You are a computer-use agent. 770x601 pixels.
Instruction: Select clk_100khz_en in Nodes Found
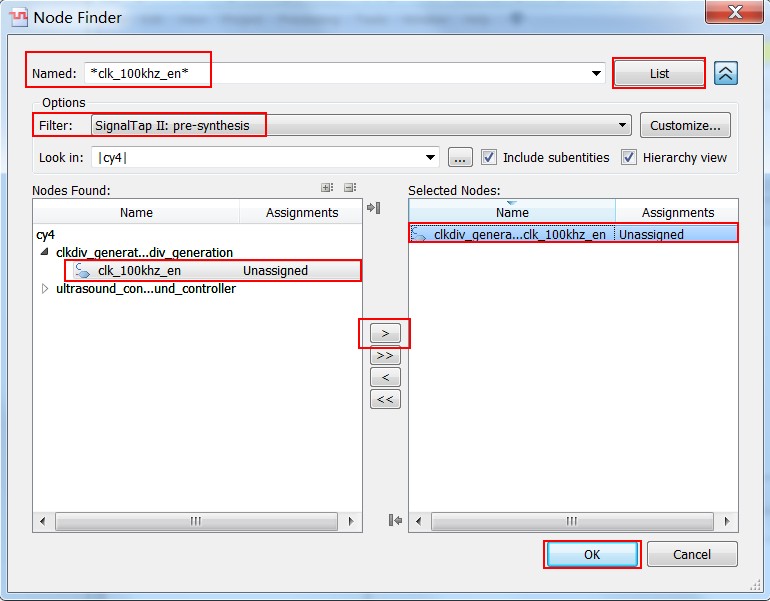(x=139, y=271)
